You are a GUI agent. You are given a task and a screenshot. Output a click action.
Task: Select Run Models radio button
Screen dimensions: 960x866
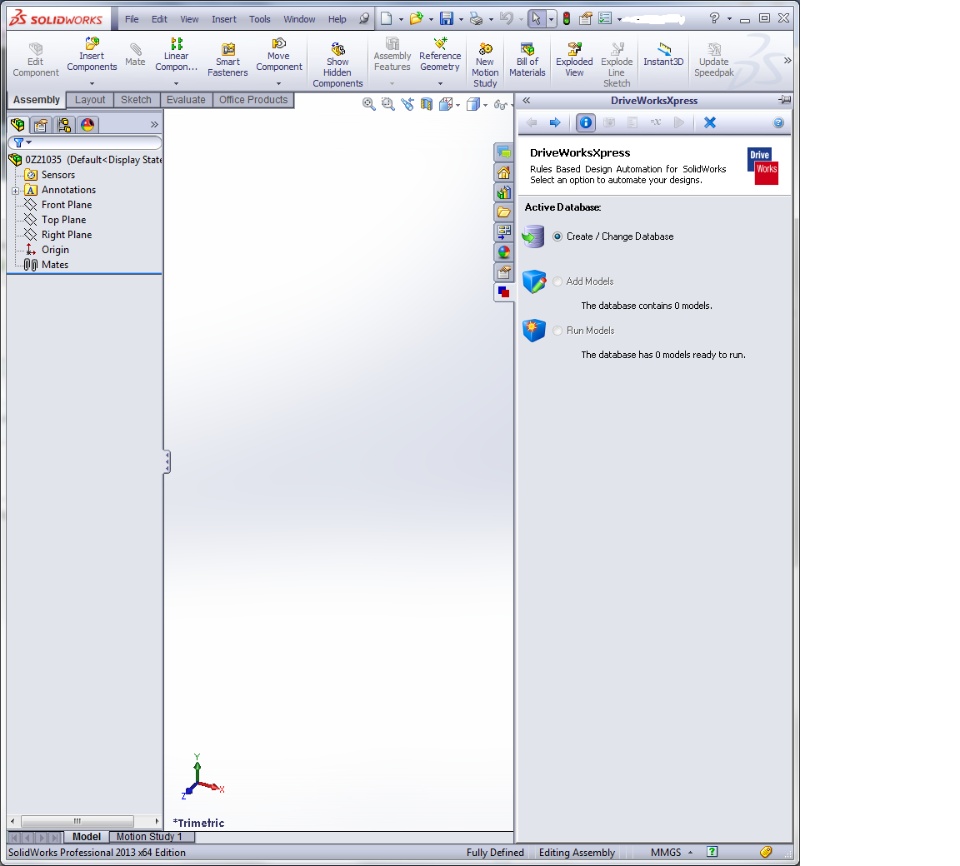(x=557, y=331)
